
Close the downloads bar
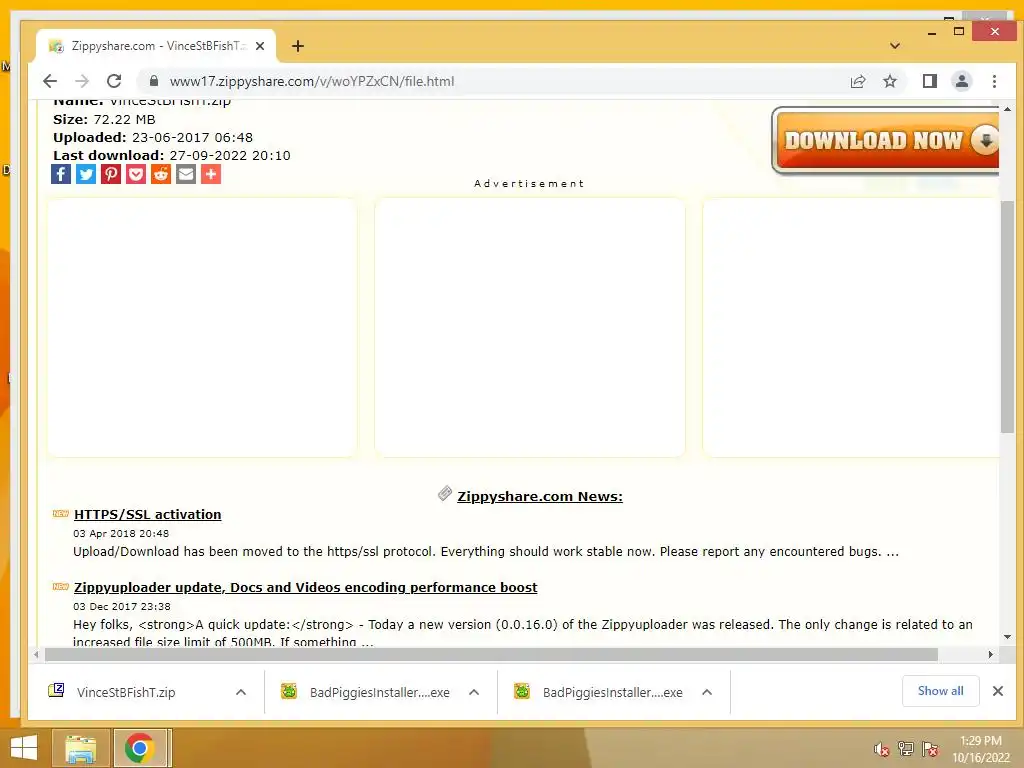(x=998, y=691)
